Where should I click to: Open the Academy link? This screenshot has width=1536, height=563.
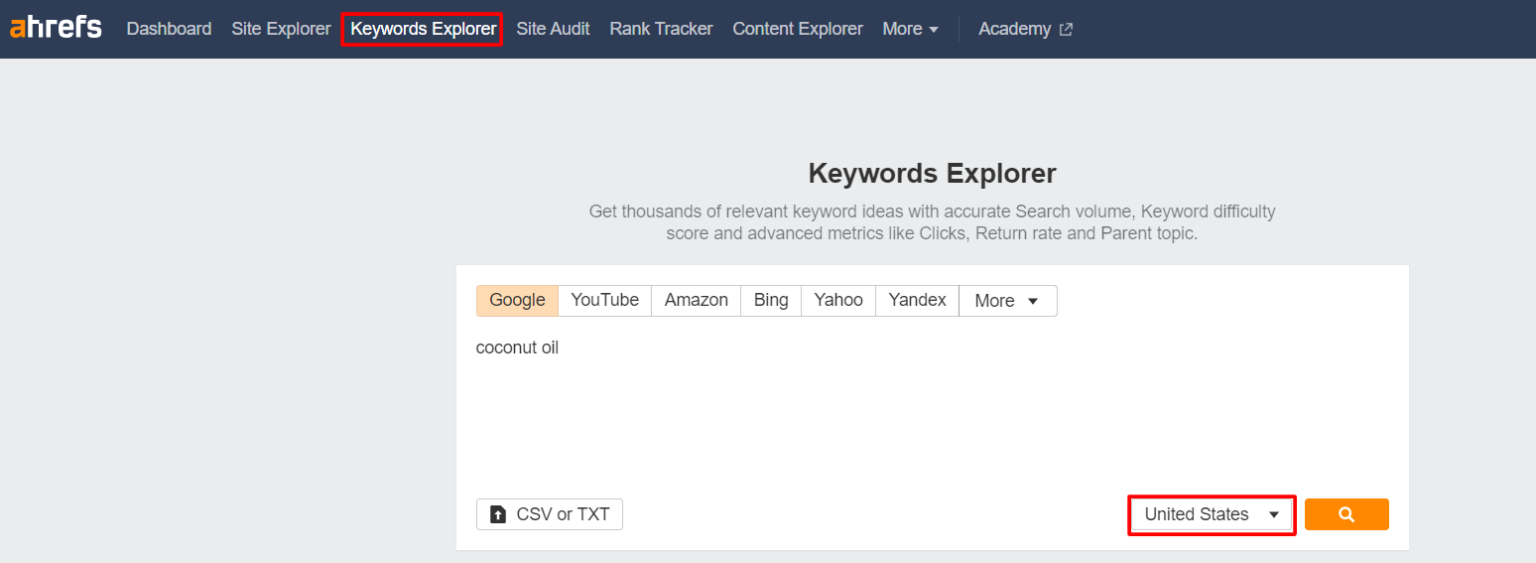pos(1014,29)
